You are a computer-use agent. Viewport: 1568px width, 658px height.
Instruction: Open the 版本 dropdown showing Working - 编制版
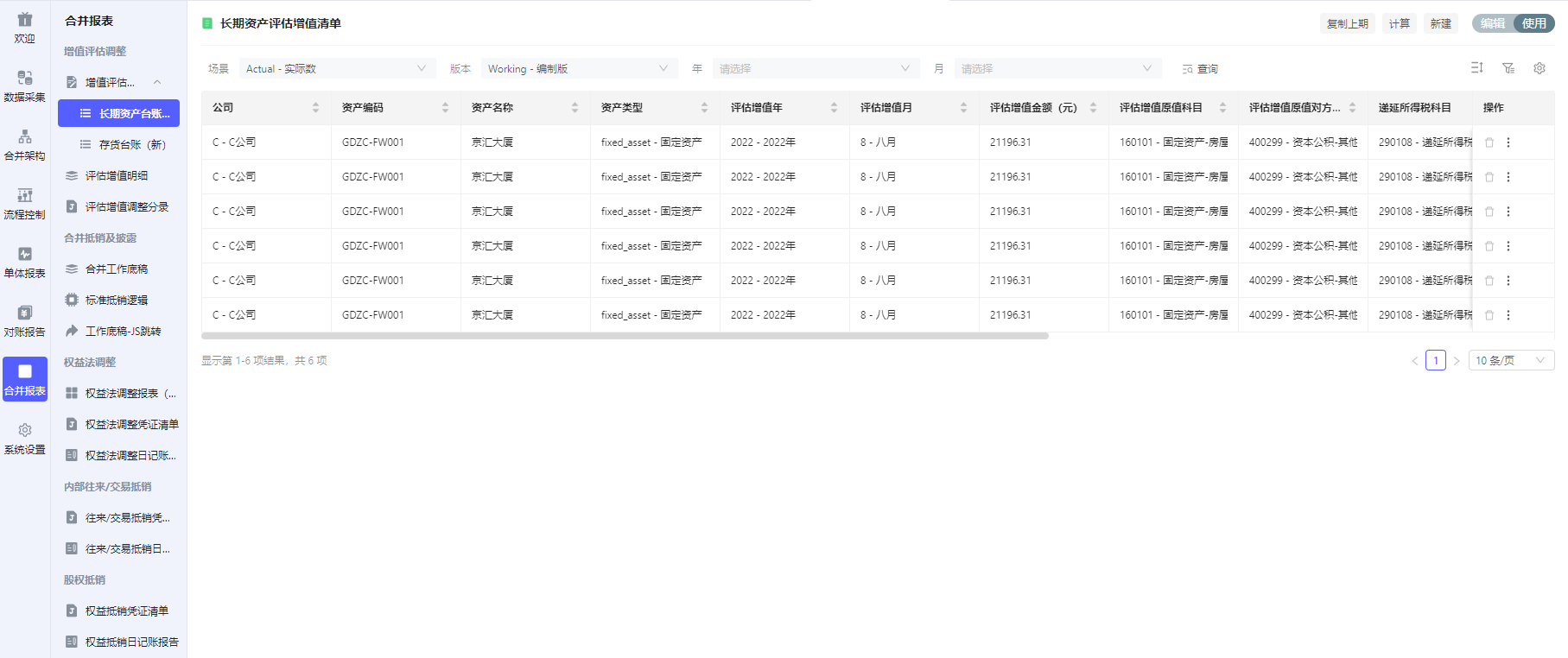click(x=578, y=69)
